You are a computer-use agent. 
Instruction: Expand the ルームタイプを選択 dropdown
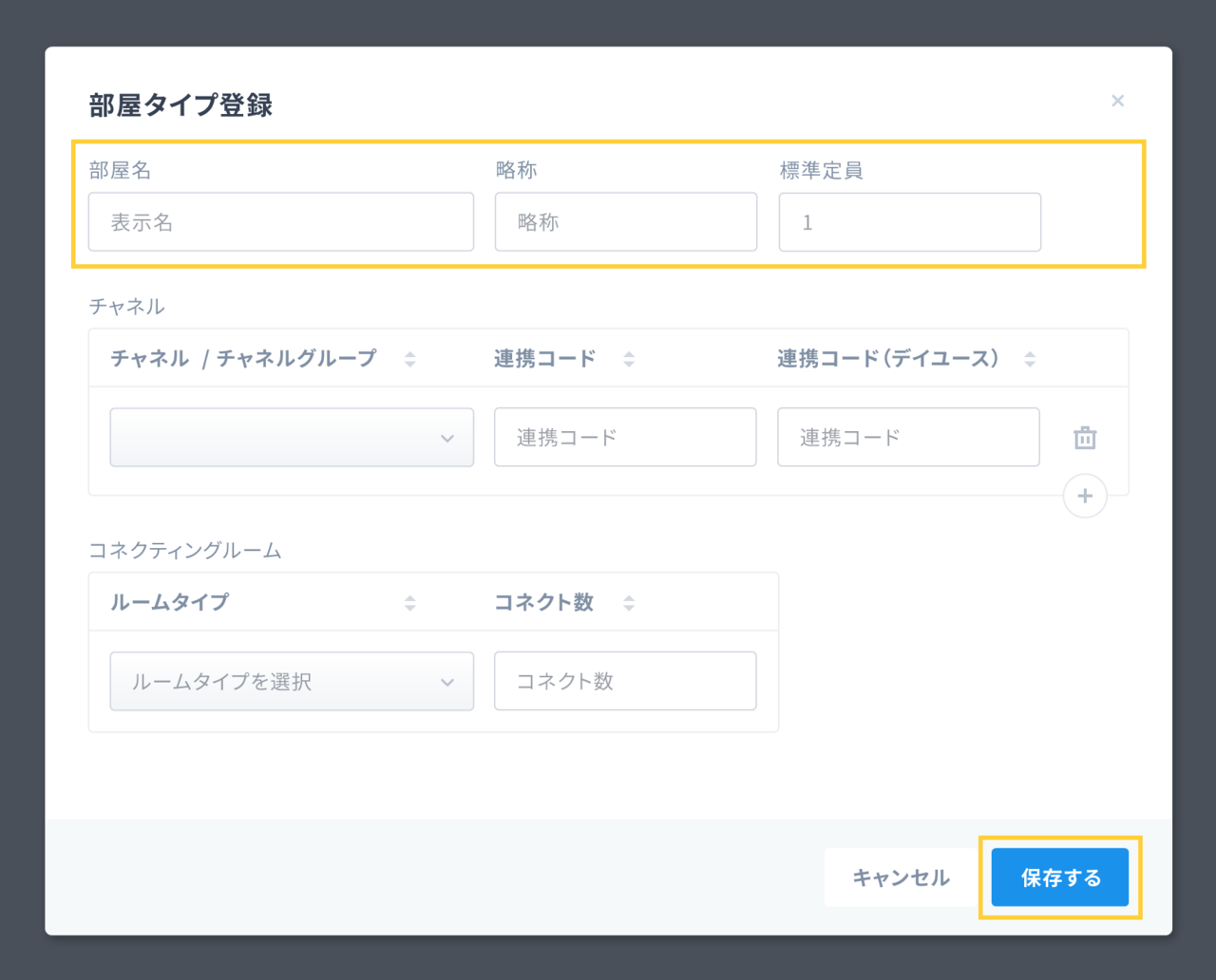click(292, 682)
